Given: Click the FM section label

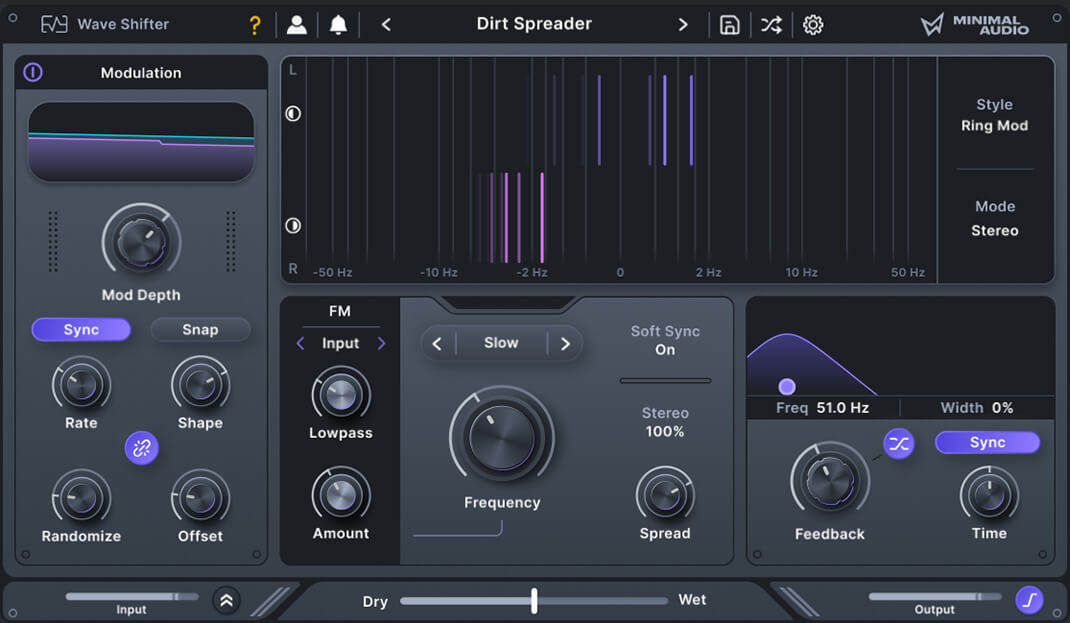Looking at the screenshot, I should 340,311.
